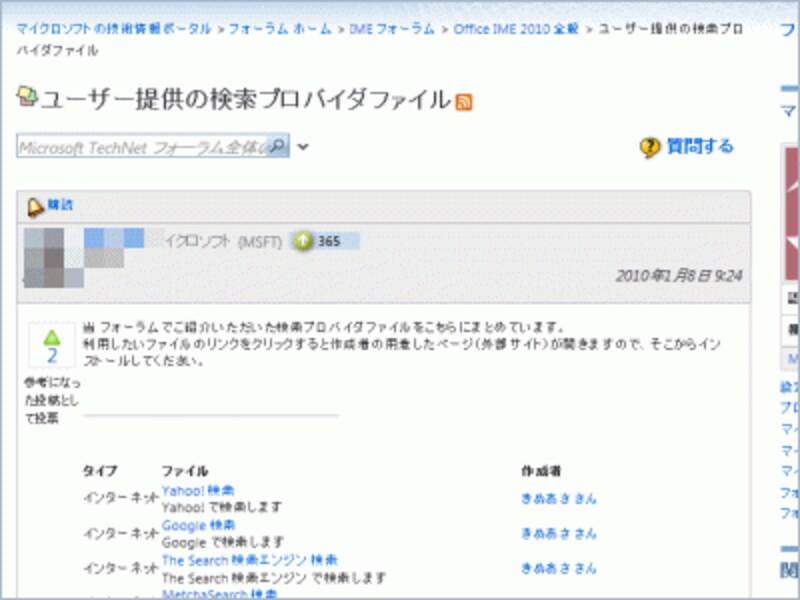This screenshot has height=600, width=800.
Task: Click the vote count number 2
Action: 52,356
